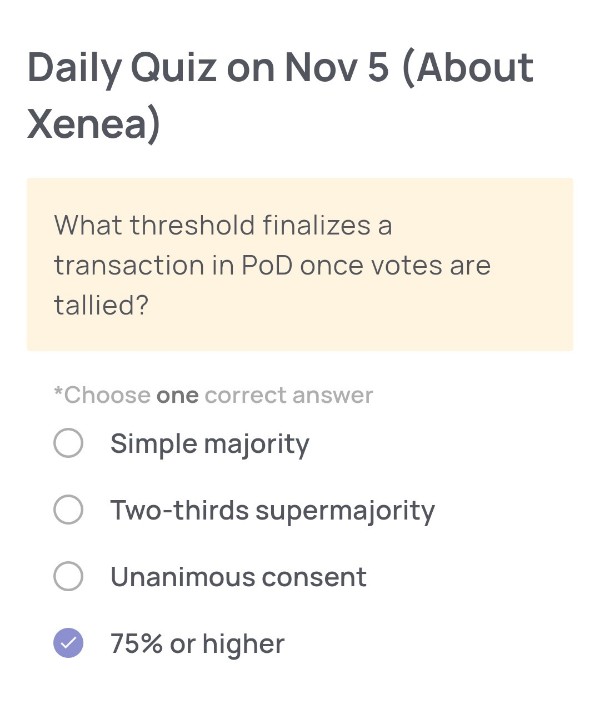Click the word 'Xenea)' in the title
600x714 pixels.
click(94, 126)
